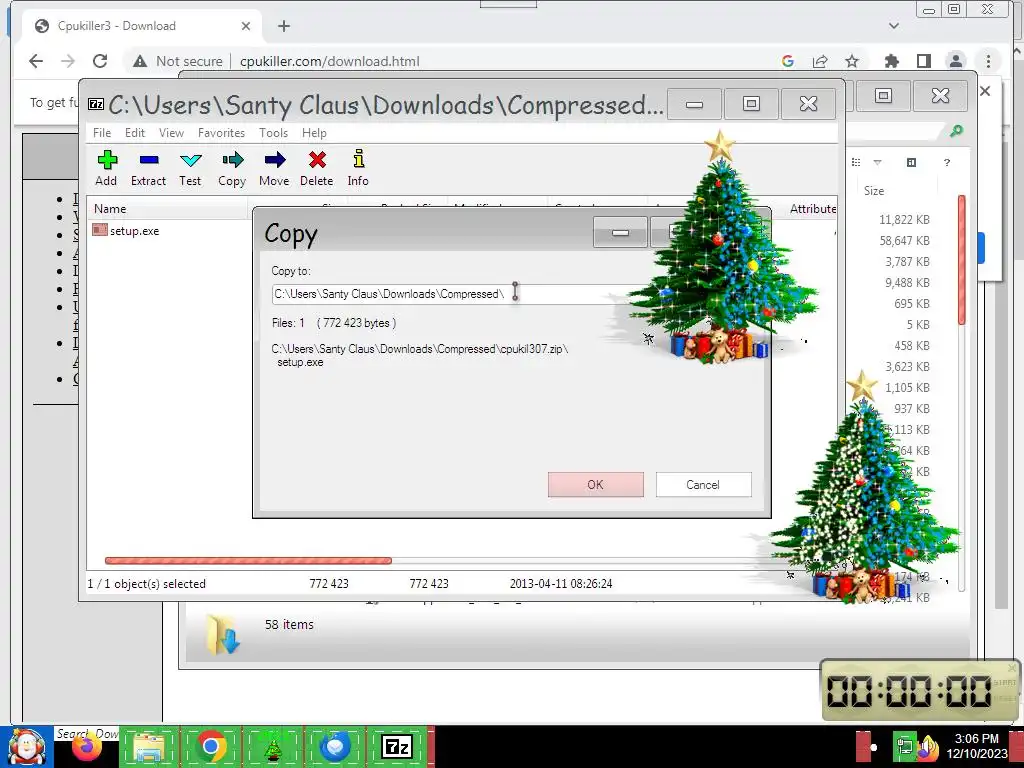
Task: Click the Google icon in address bar
Action: coord(788,61)
